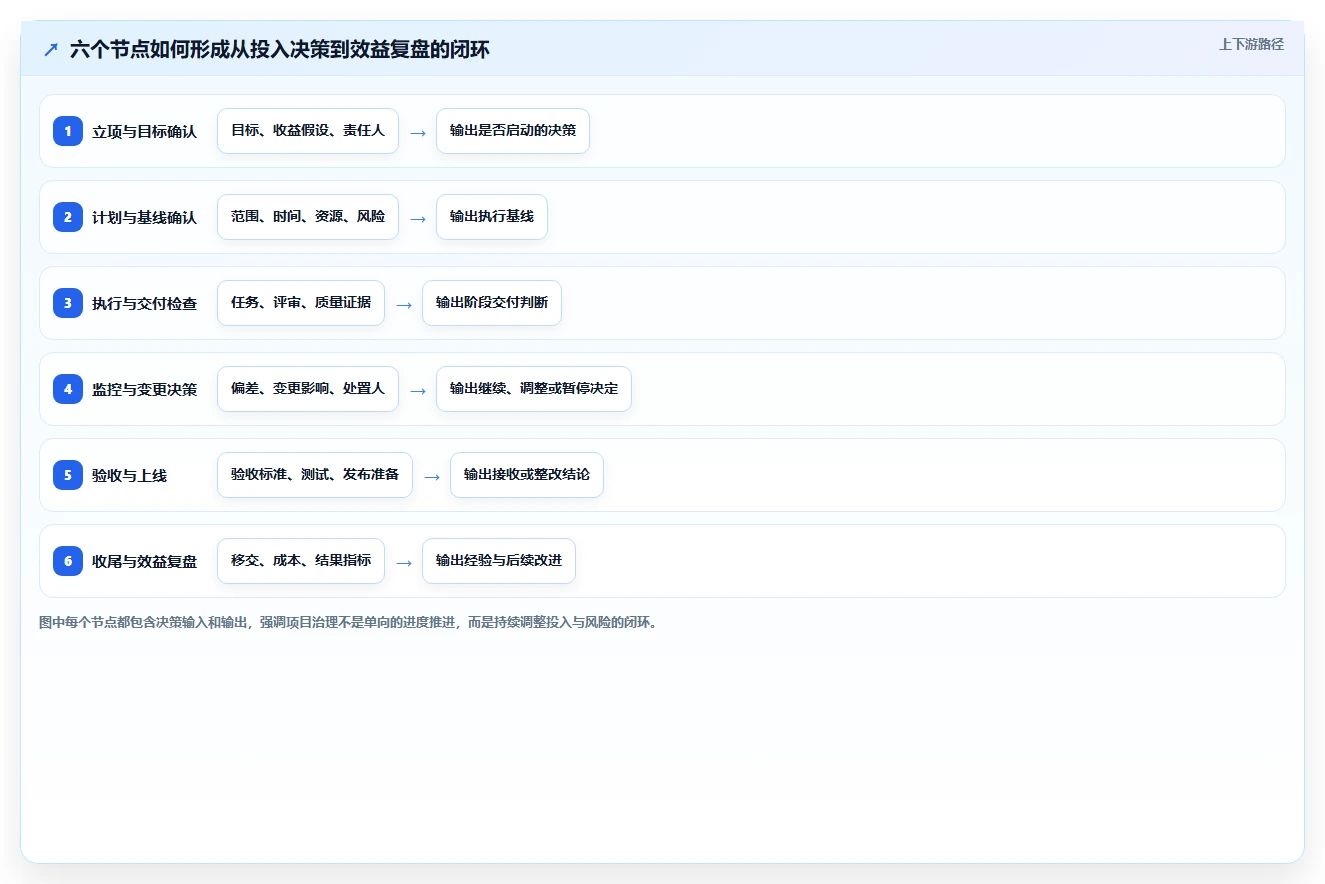Click the 任务、评审、质量证据 input chip
Viewport: 1325px width, 884px height.
(x=301, y=303)
